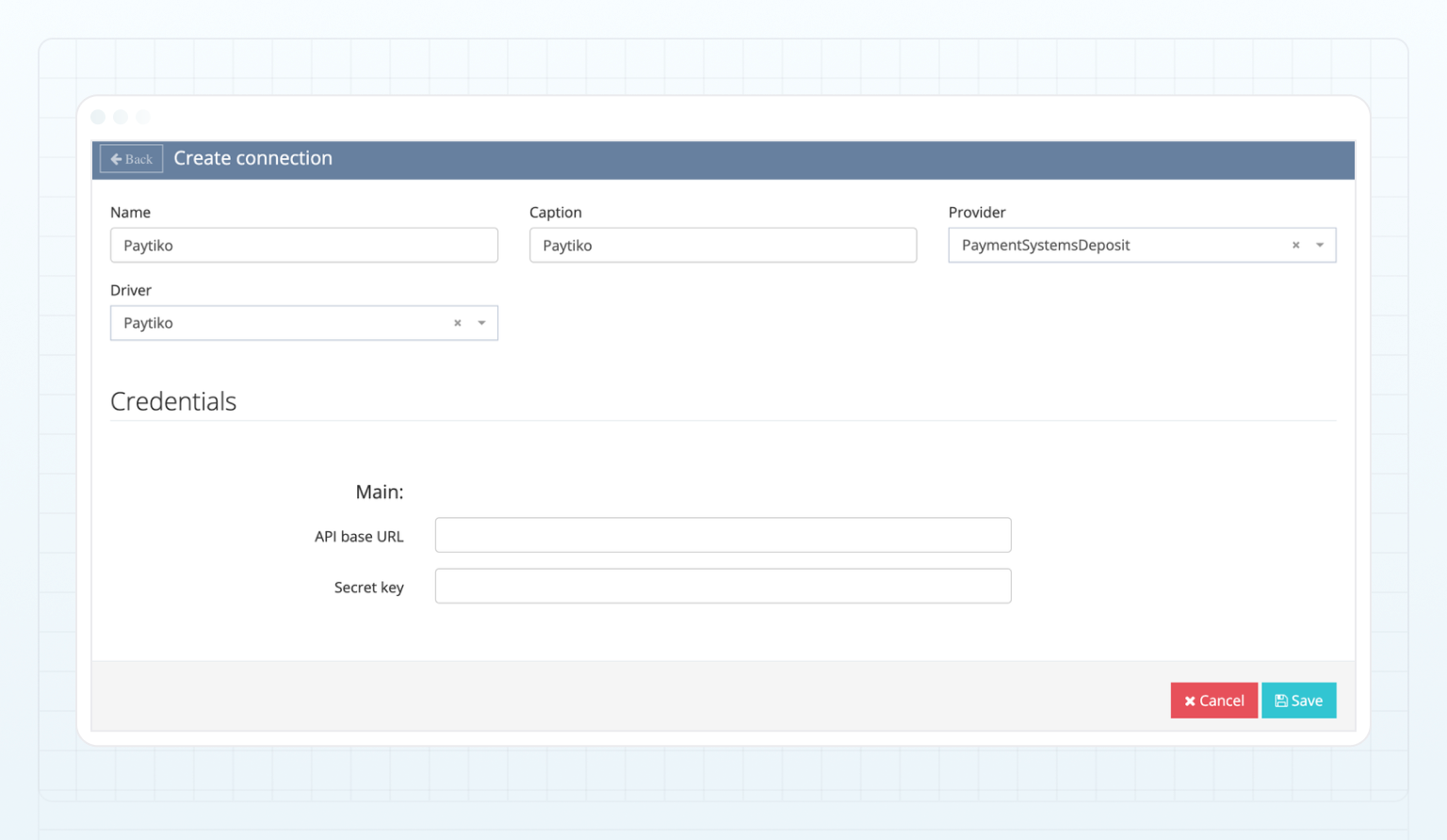
Task: Click the Main: label
Action: coord(380,492)
